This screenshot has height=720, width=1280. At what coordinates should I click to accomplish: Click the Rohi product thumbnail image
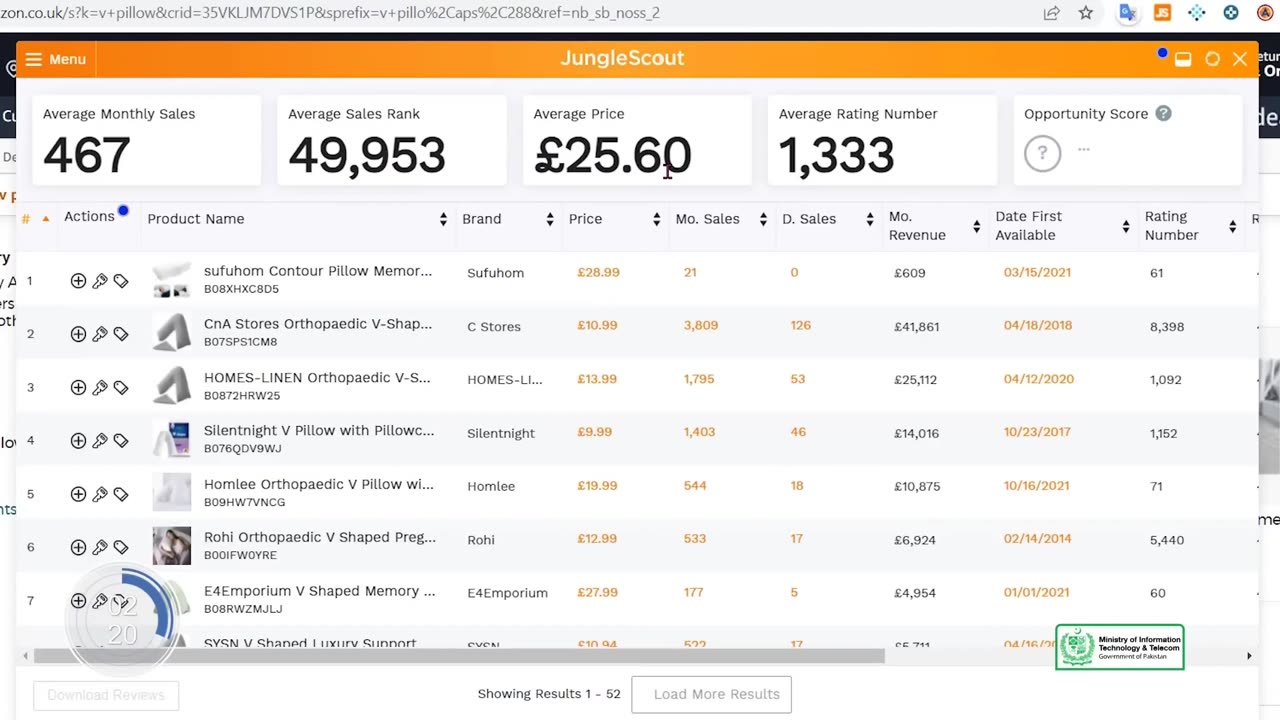coord(172,546)
